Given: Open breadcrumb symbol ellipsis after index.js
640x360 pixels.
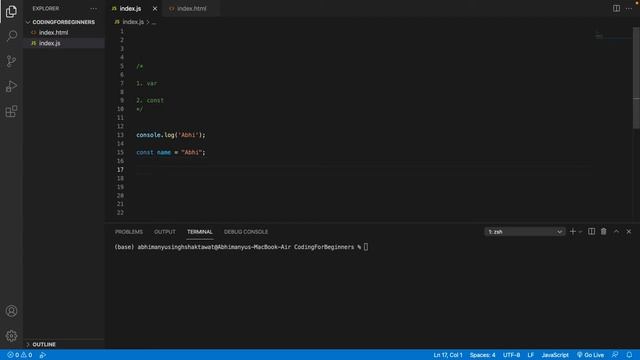Looking at the screenshot, I should [154, 22].
